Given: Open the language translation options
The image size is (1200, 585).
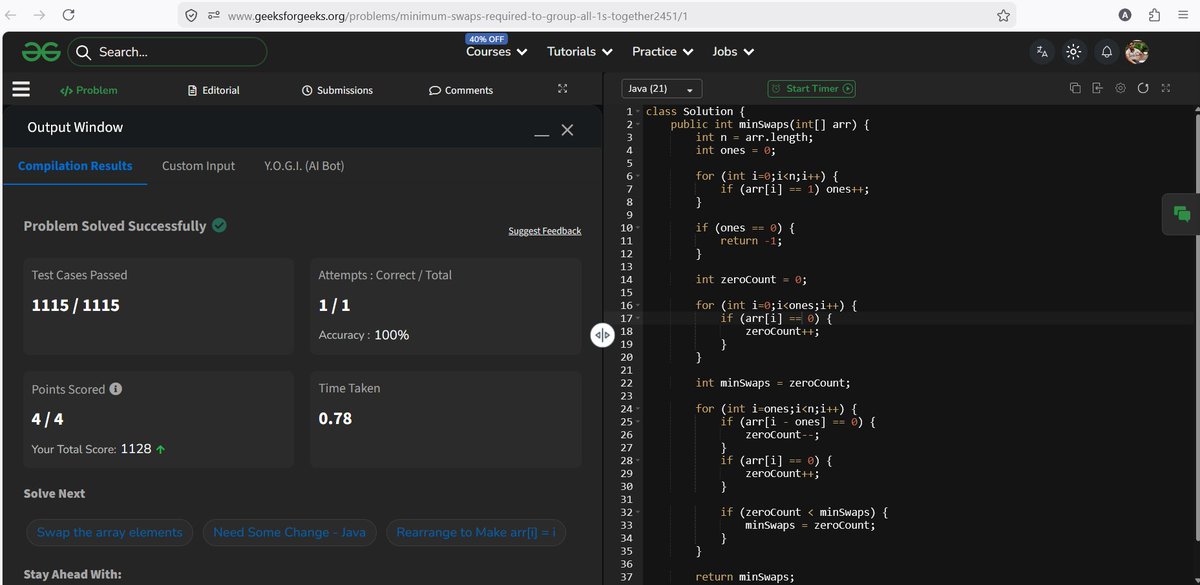Looking at the screenshot, I should click(x=1043, y=51).
